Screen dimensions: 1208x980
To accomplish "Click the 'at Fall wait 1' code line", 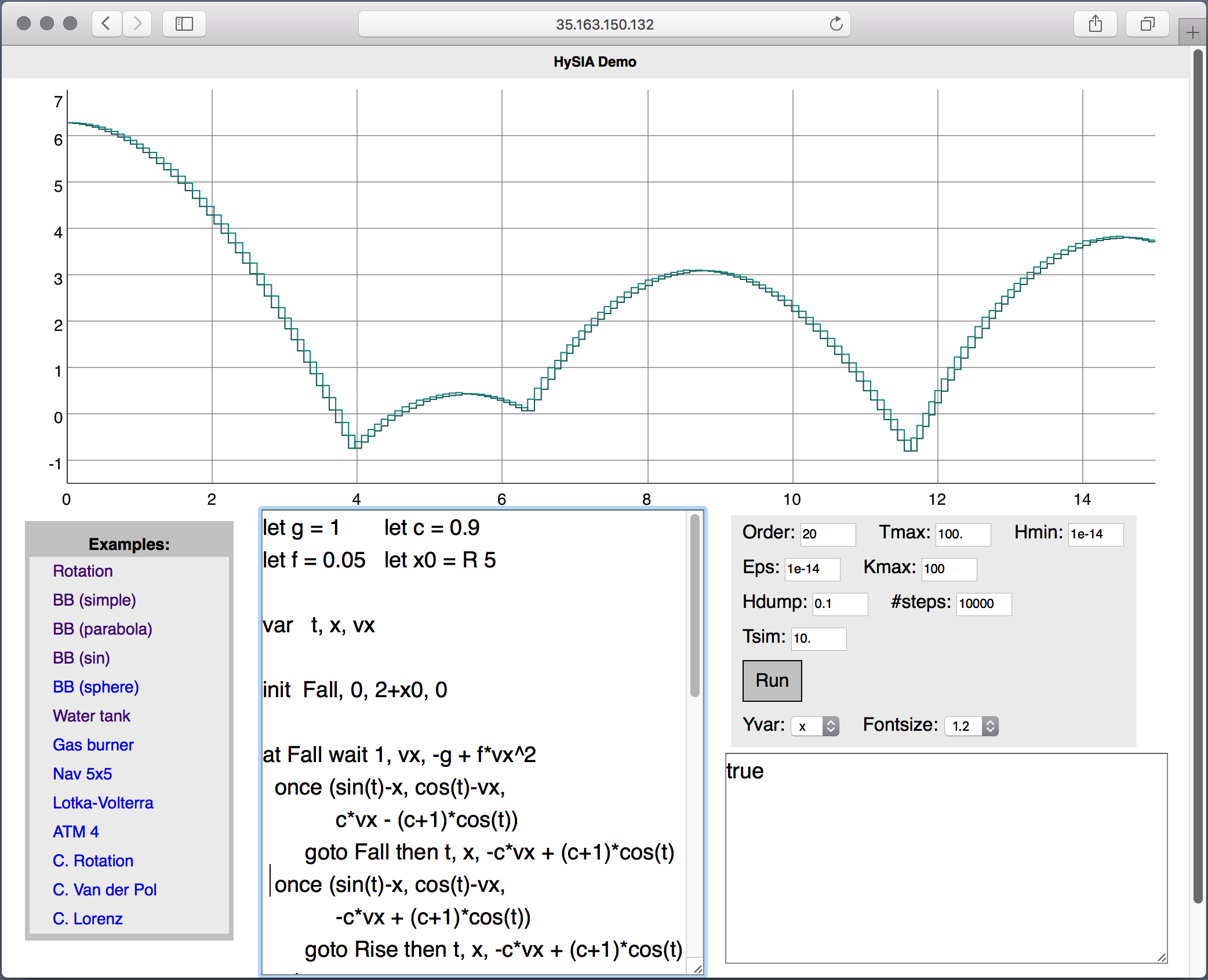I will pyautogui.click(x=399, y=755).
